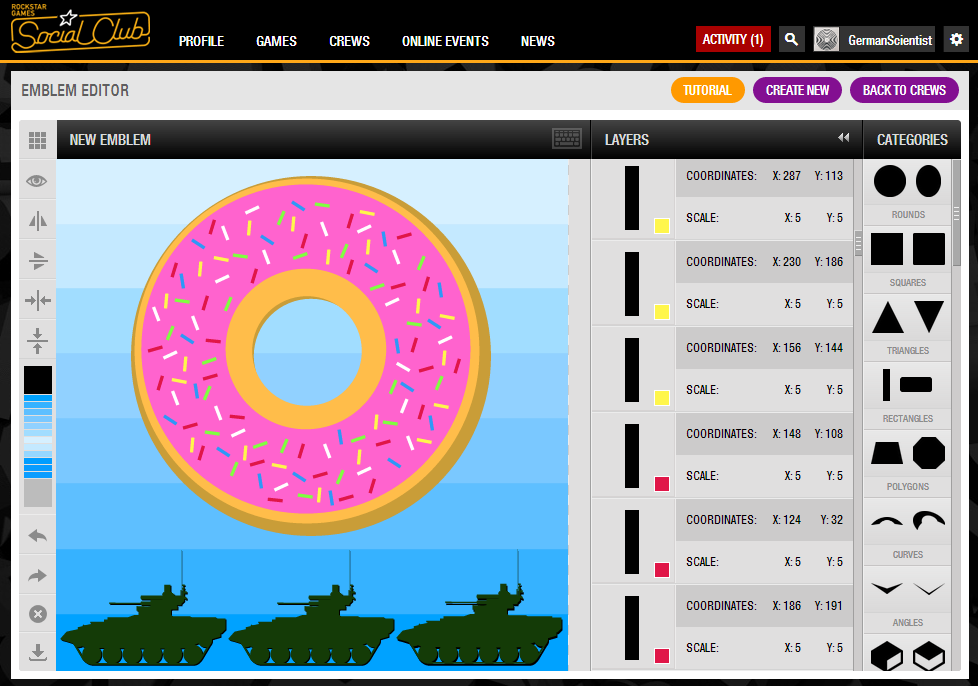978x686 pixels.
Task: Choose the open box shape
Action: pyautogui.click(x=929, y=656)
